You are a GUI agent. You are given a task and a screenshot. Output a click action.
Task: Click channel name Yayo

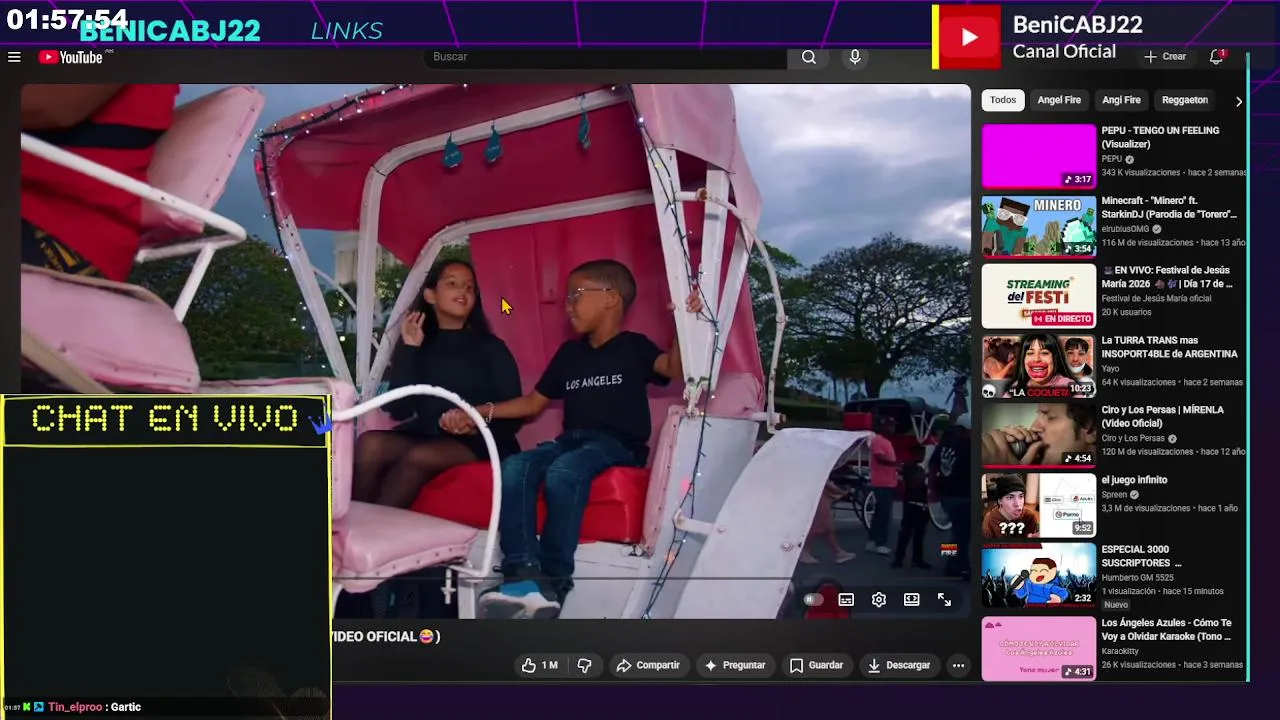[1110, 369]
